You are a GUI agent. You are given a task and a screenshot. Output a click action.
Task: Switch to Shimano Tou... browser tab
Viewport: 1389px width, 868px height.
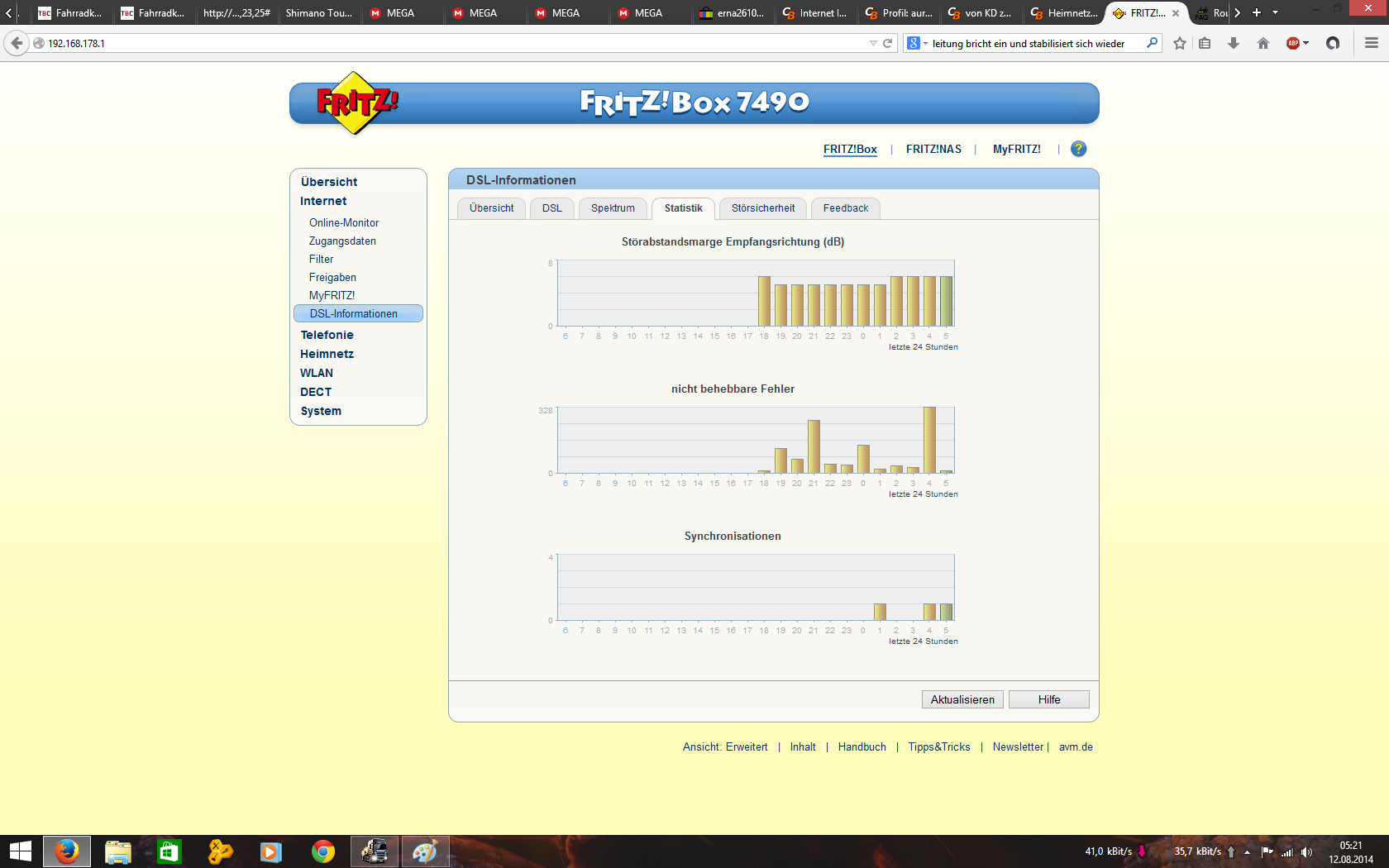318,12
